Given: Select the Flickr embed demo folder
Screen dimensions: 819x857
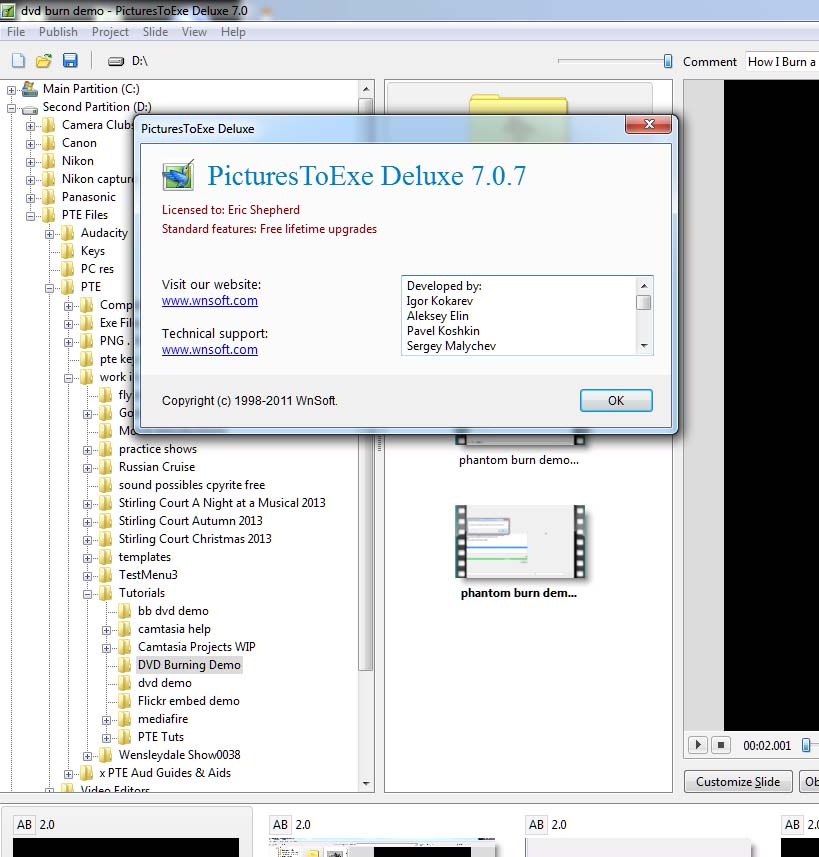Looking at the screenshot, I should click(189, 701).
